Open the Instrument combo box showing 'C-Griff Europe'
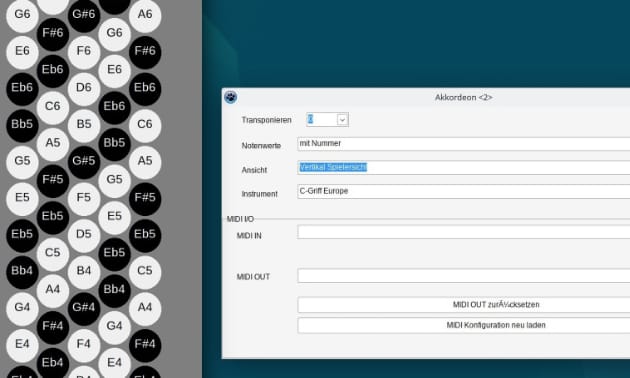The image size is (630, 378). pyautogui.click(x=464, y=191)
